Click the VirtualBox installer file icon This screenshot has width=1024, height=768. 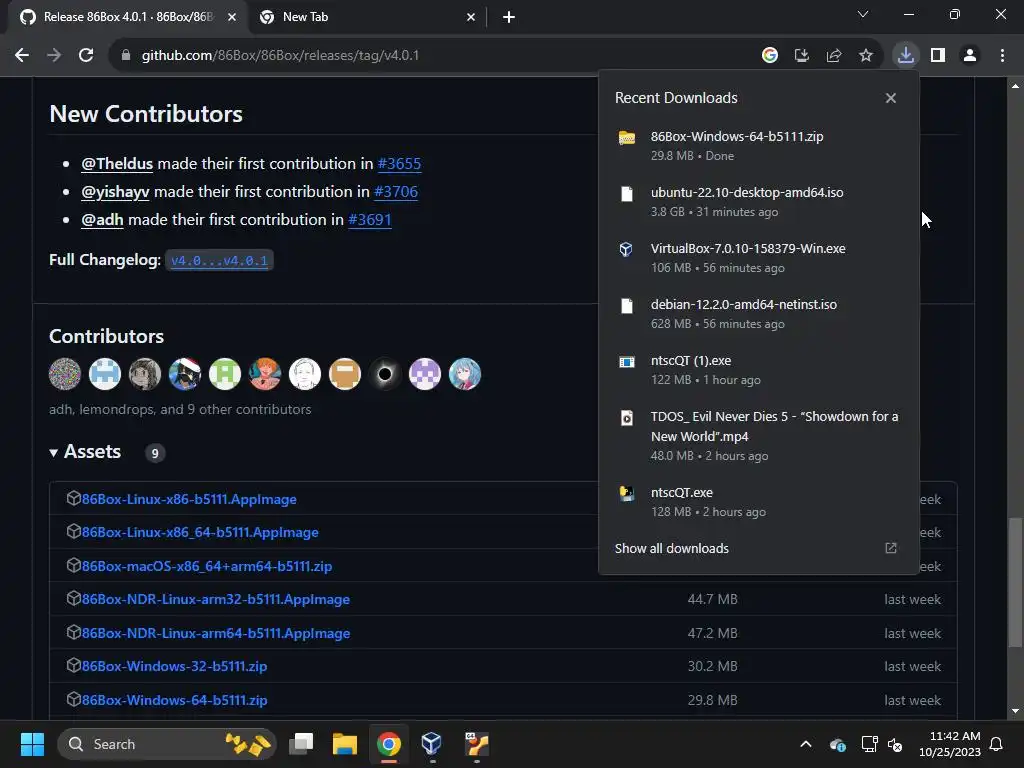point(626,249)
